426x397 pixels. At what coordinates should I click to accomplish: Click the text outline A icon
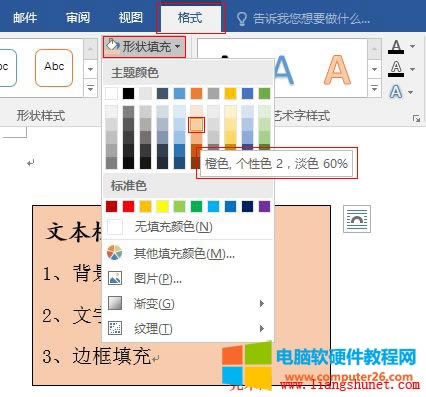[396, 69]
